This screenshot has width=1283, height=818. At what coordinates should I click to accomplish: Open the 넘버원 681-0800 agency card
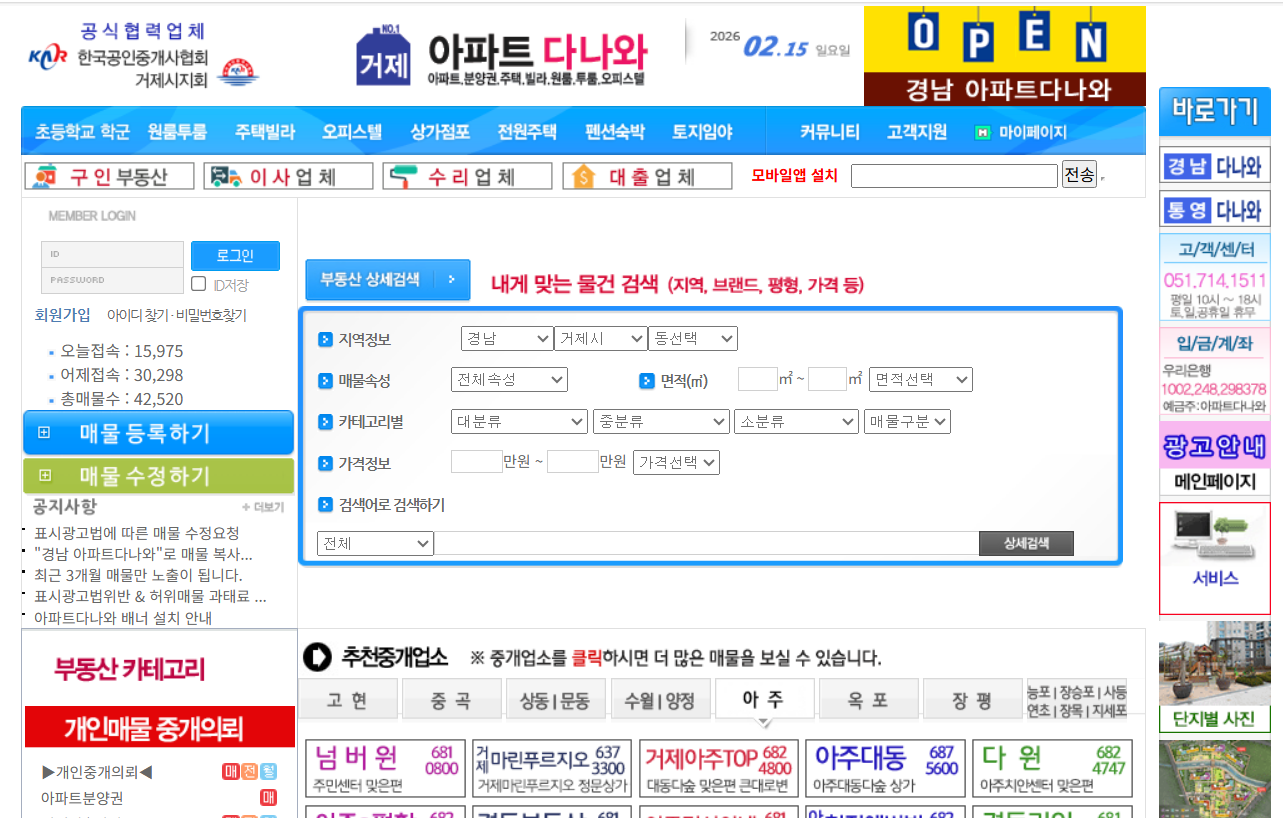(x=385, y=768)
